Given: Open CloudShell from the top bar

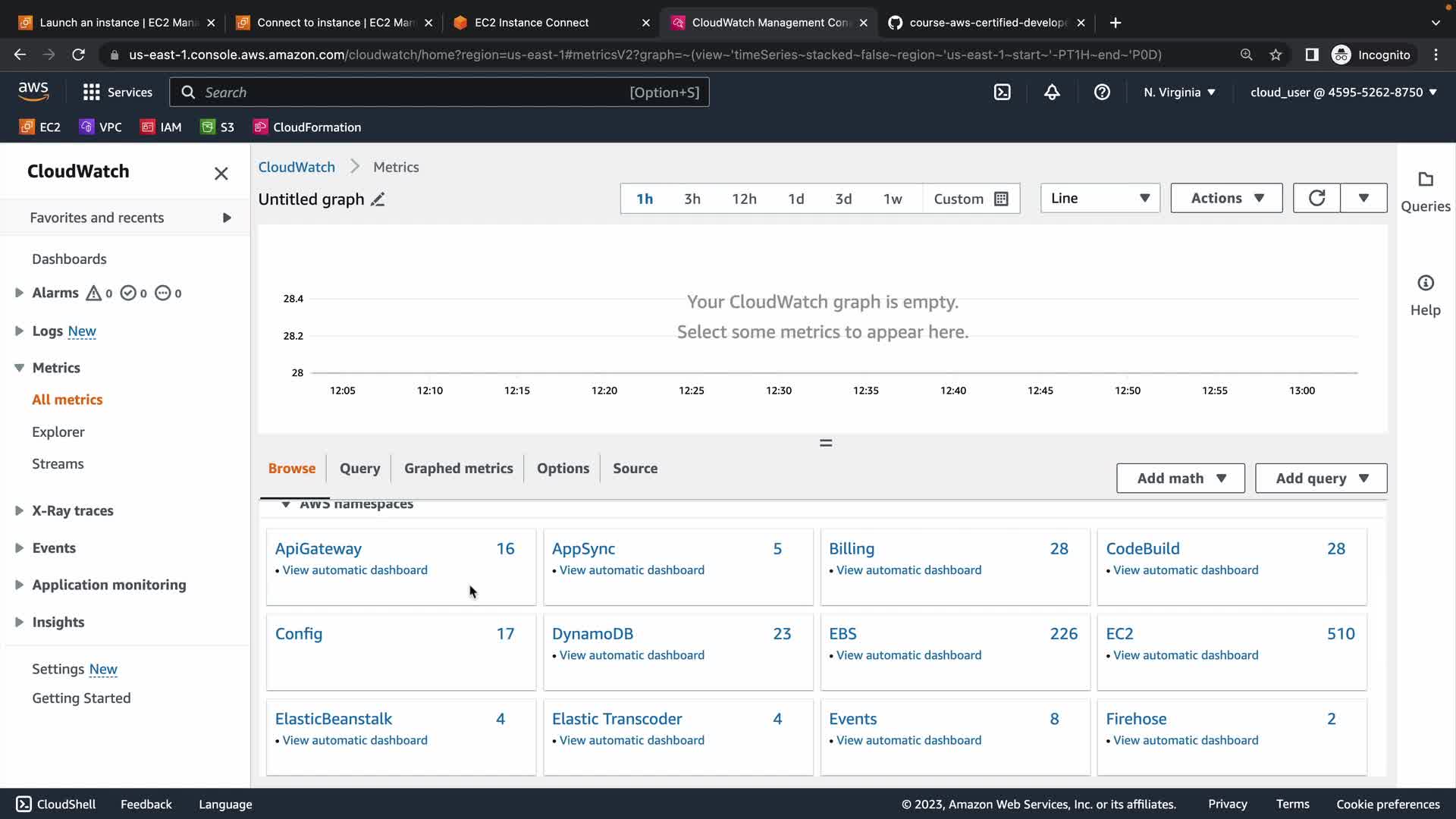Looking at the screenshot, I should point(1002,93).
